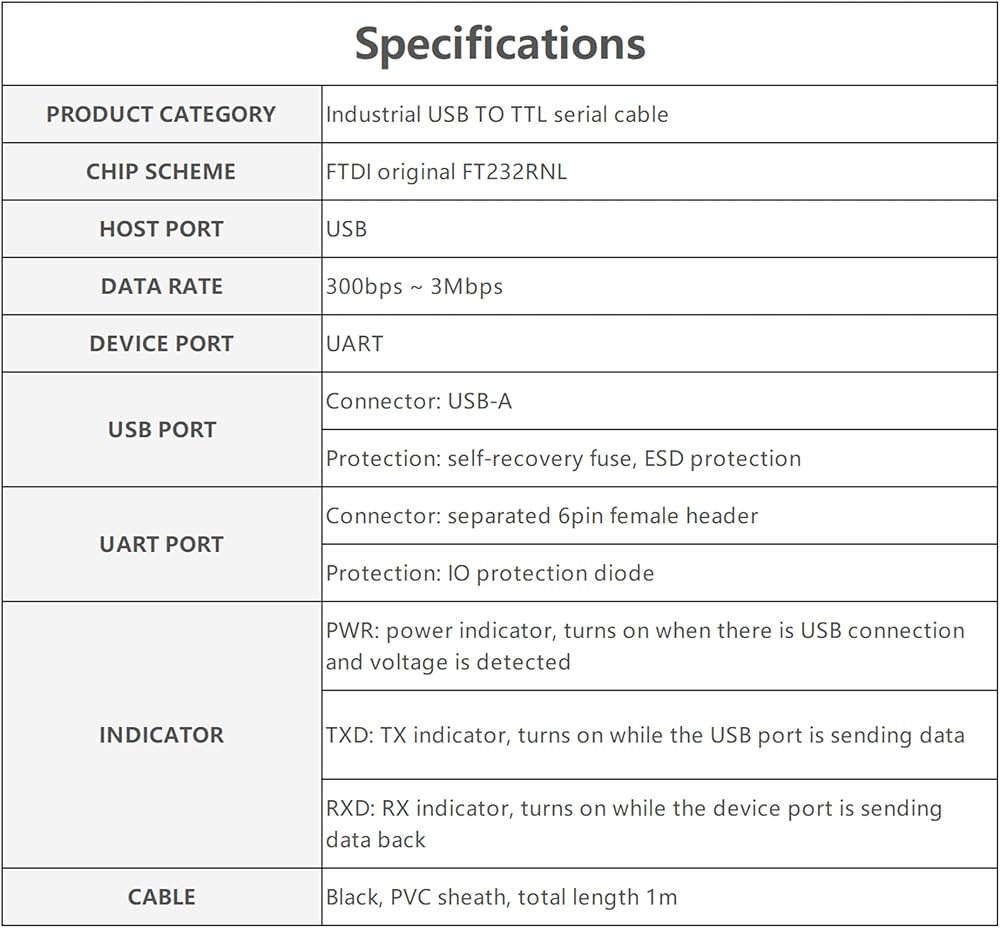Select the PRODUCT CATEGORY row label
This screenshot has height=928, width=1000.
[161, 114]
